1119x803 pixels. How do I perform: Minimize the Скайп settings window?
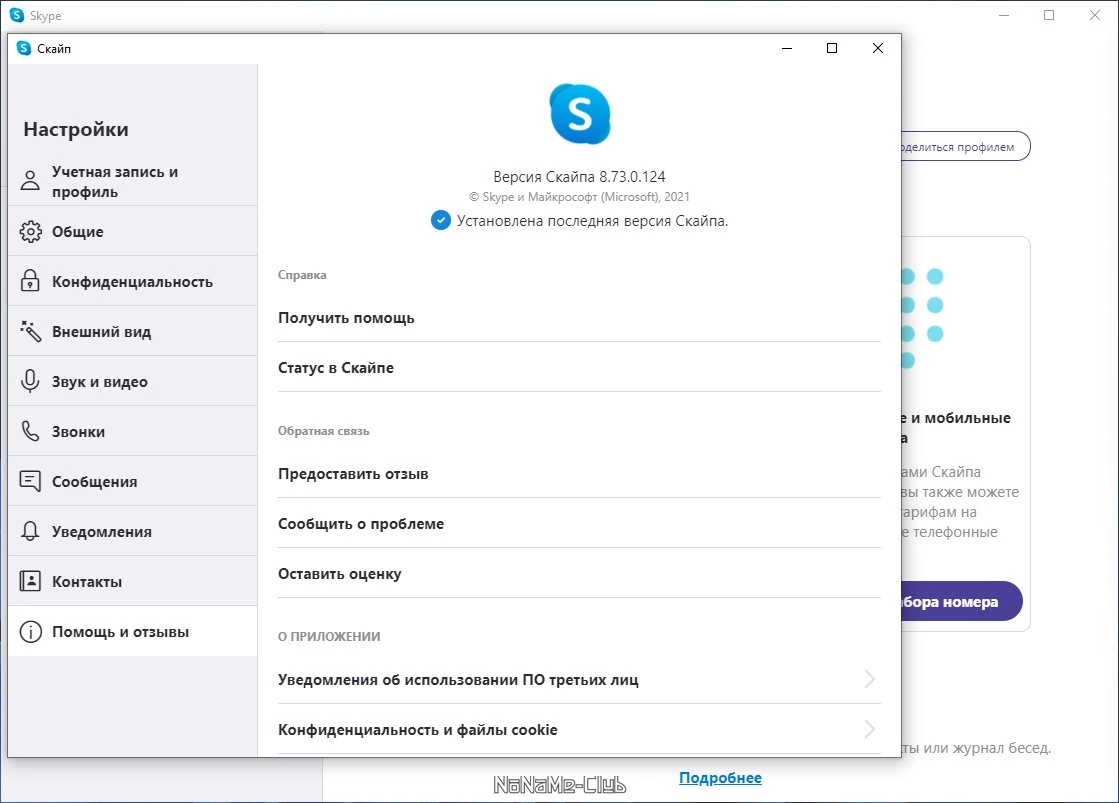(787, 48)
